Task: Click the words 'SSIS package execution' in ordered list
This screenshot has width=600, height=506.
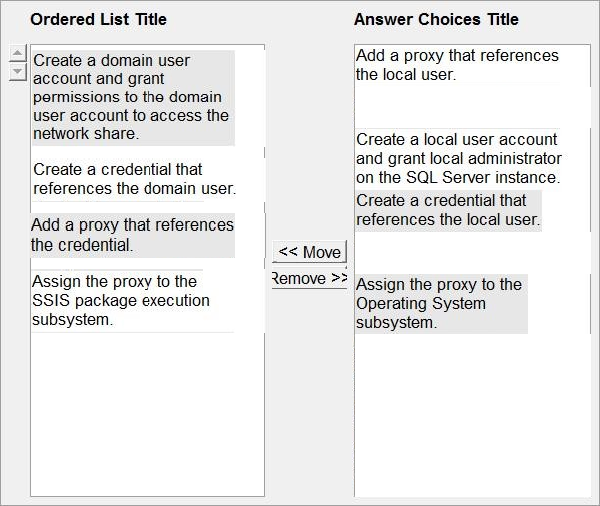Action: (121, 301)
